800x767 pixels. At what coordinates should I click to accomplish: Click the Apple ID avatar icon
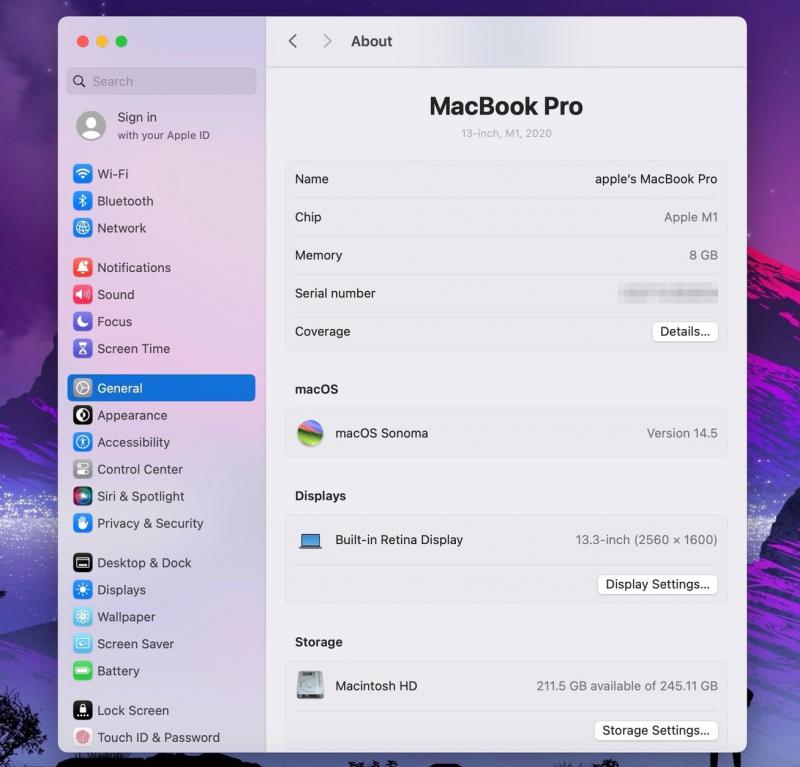click(91, 126)
